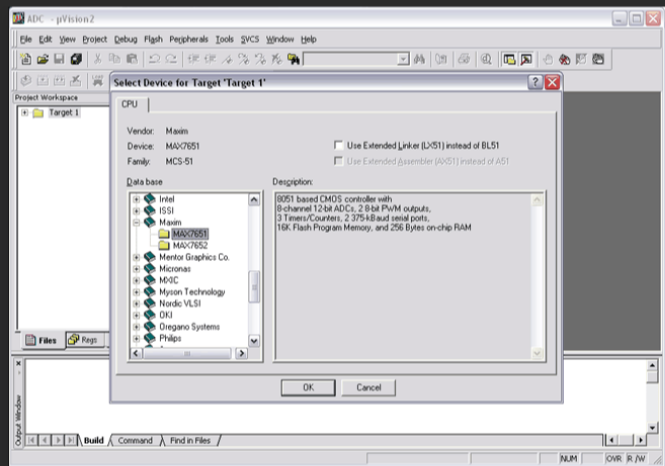Click database list scroll down arrow

(x=254, y=340)
